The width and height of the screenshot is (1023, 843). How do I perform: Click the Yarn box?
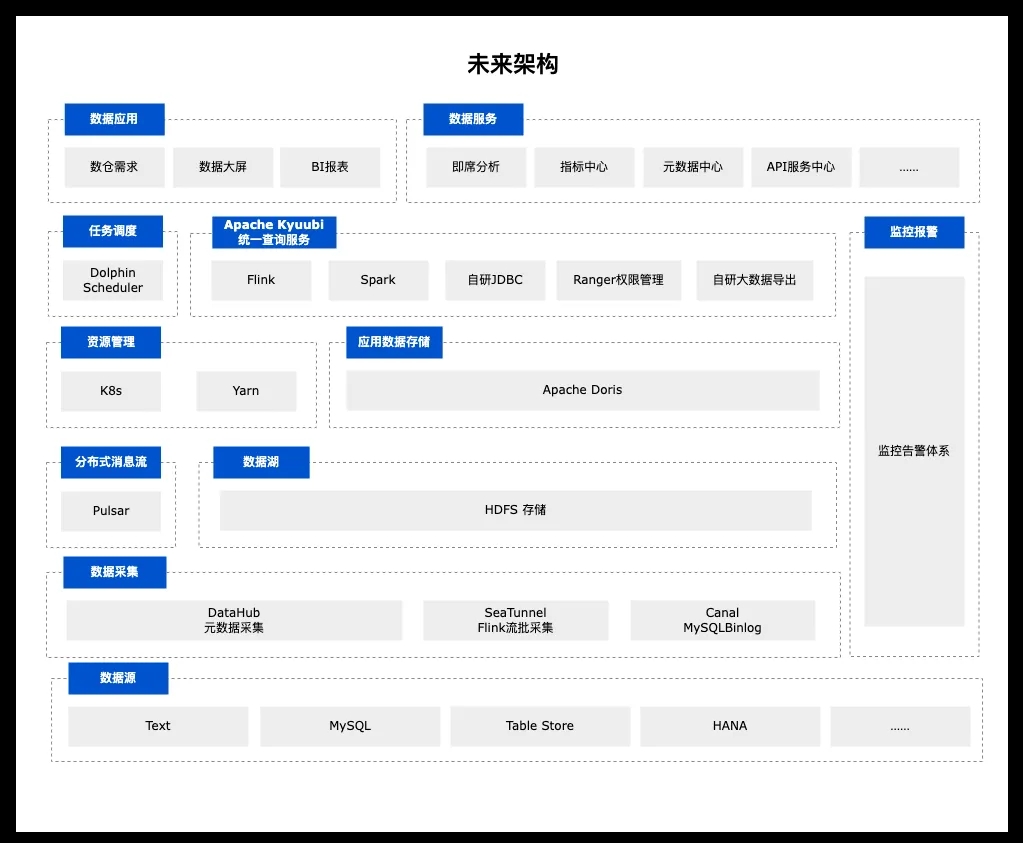coord(246,391)
